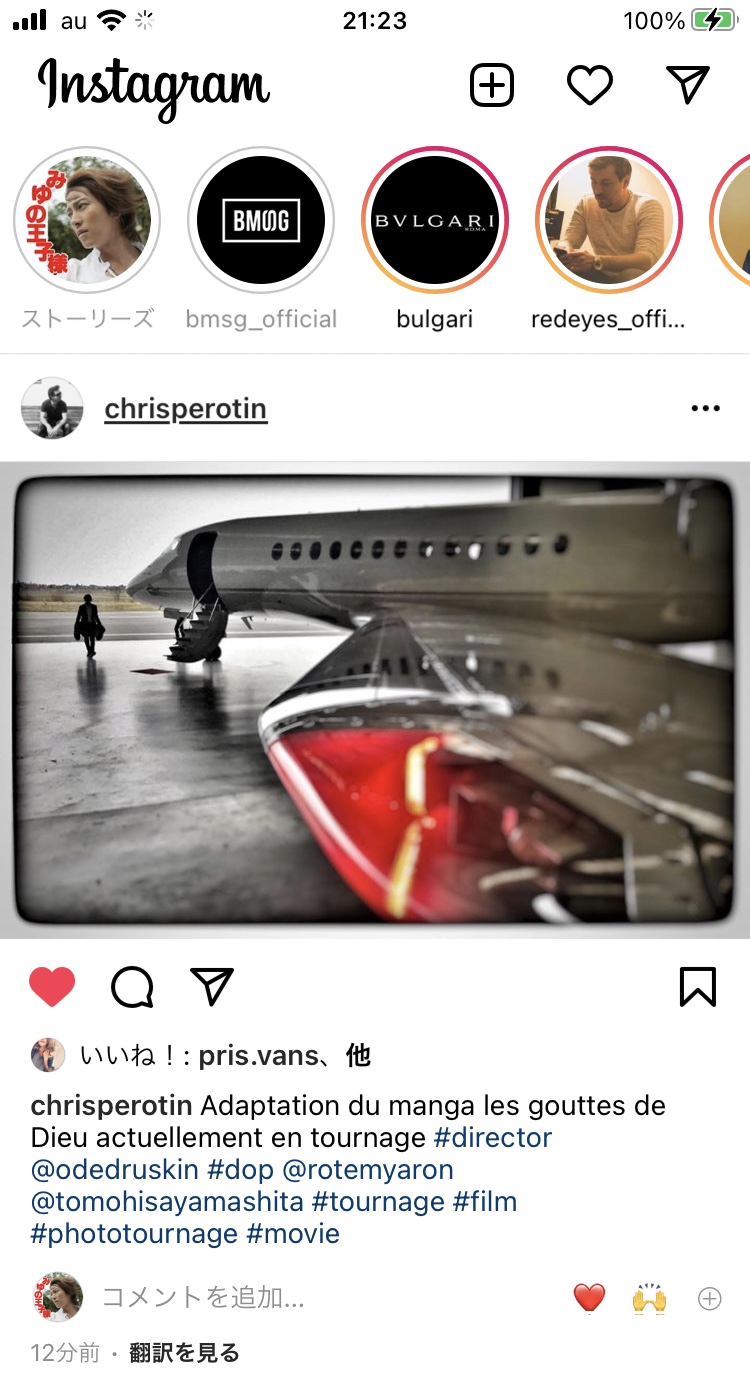Send quick red heart emoji reaction
750x1381 pixels.
(x=590, y=1298)
